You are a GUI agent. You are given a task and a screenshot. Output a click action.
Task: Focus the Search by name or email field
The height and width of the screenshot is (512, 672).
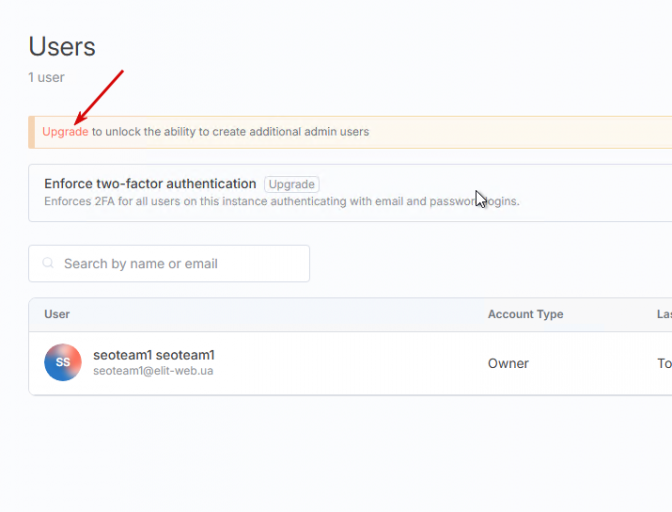[x=180, y=264]
